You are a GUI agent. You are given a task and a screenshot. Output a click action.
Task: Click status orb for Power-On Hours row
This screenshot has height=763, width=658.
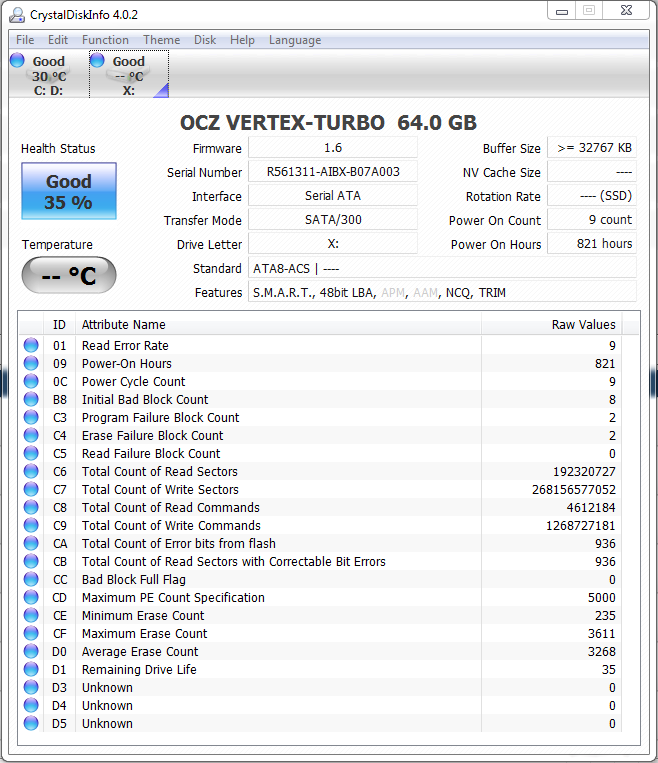(x=31, y=363)
